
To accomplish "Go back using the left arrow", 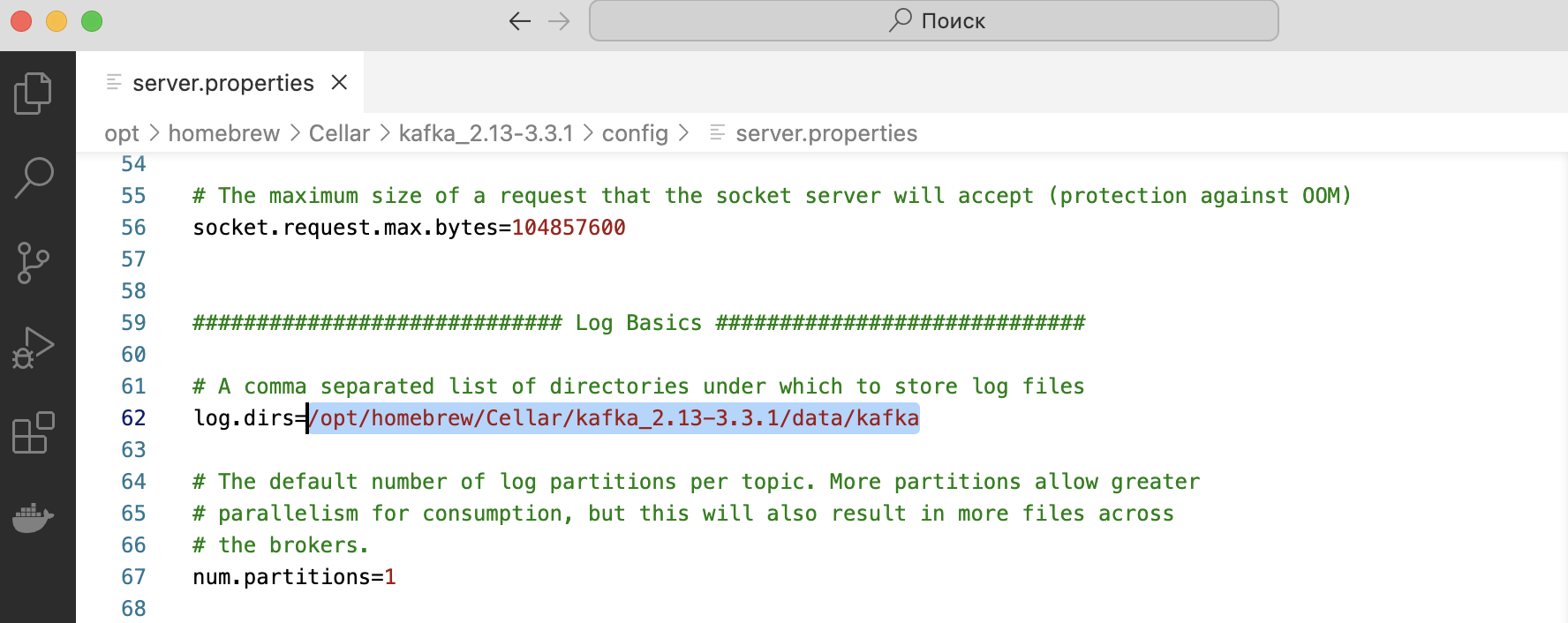I will [x=520, y=21].
